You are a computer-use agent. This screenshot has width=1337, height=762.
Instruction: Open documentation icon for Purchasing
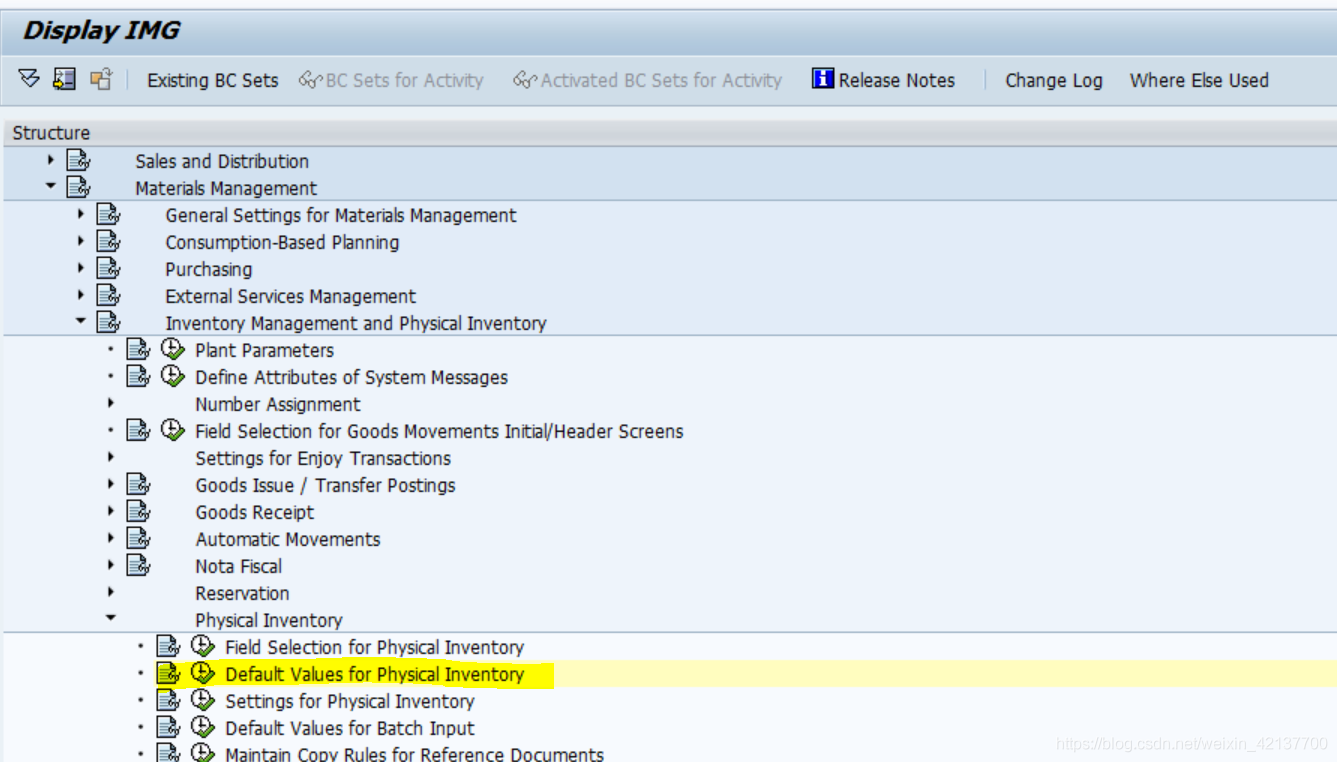[x=108, y=268]
